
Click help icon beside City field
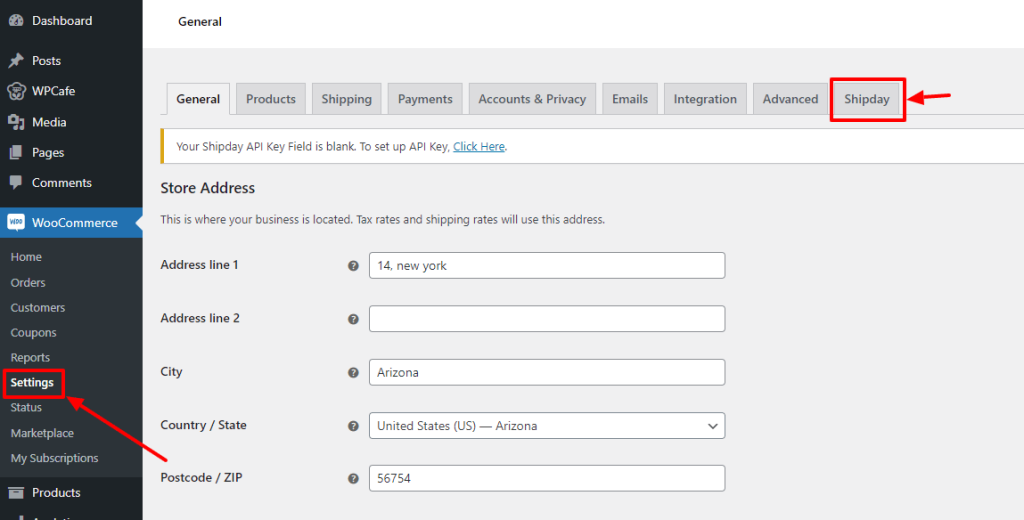353,372
